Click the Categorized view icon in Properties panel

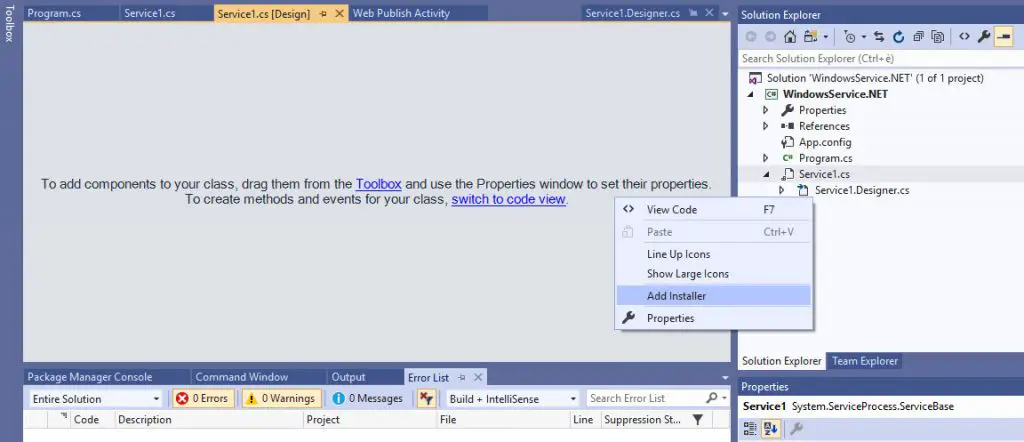(750, 428)
